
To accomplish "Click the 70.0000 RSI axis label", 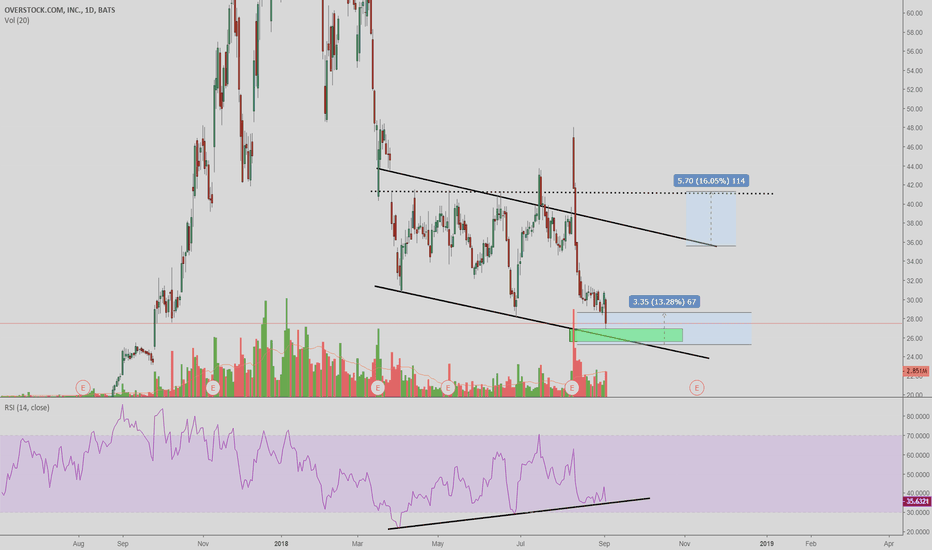I will pyautogui.click(x=917, y=436).
